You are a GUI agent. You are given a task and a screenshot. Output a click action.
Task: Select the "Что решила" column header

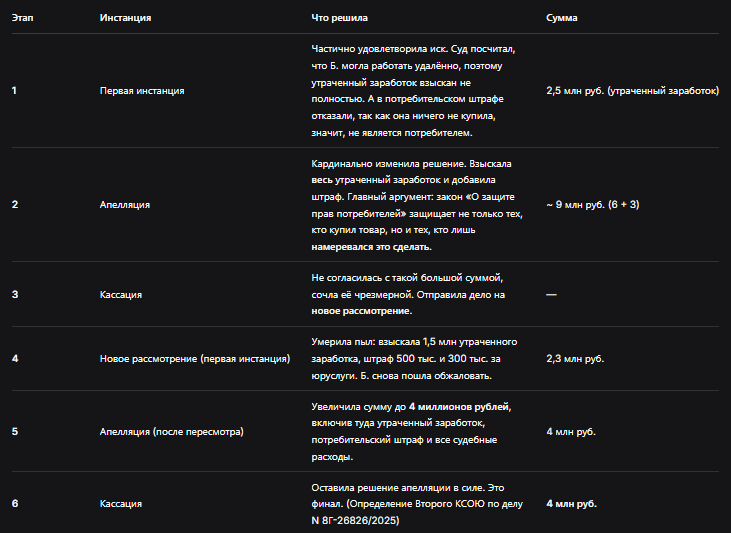(339, 18)
